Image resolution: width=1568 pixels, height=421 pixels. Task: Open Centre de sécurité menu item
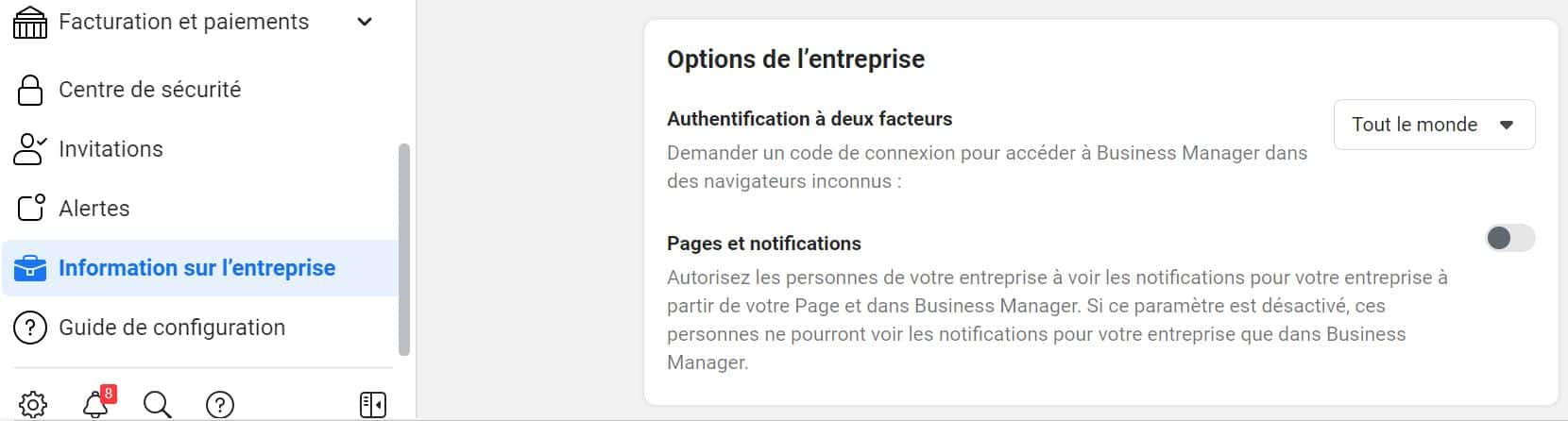point(149,90)
